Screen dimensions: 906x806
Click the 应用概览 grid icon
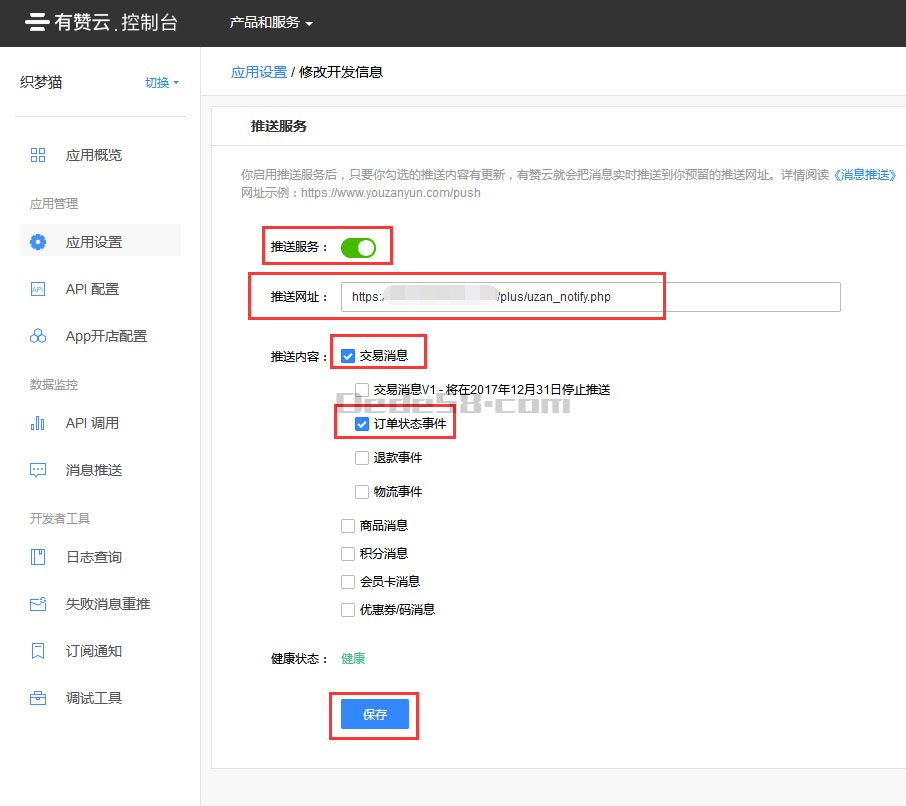pyautogui.click(x=38, y=155)
